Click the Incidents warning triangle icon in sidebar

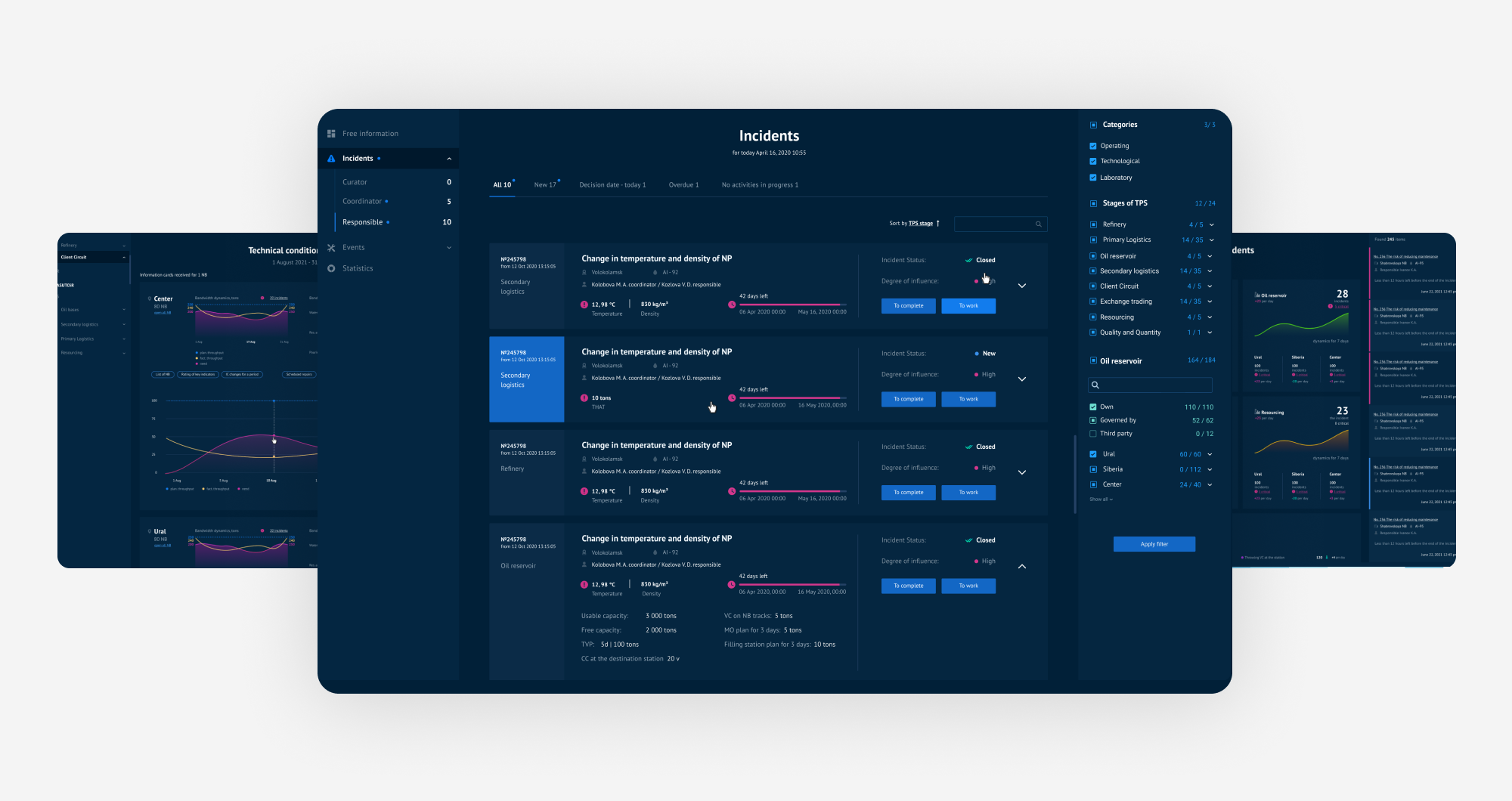point(331,159)
